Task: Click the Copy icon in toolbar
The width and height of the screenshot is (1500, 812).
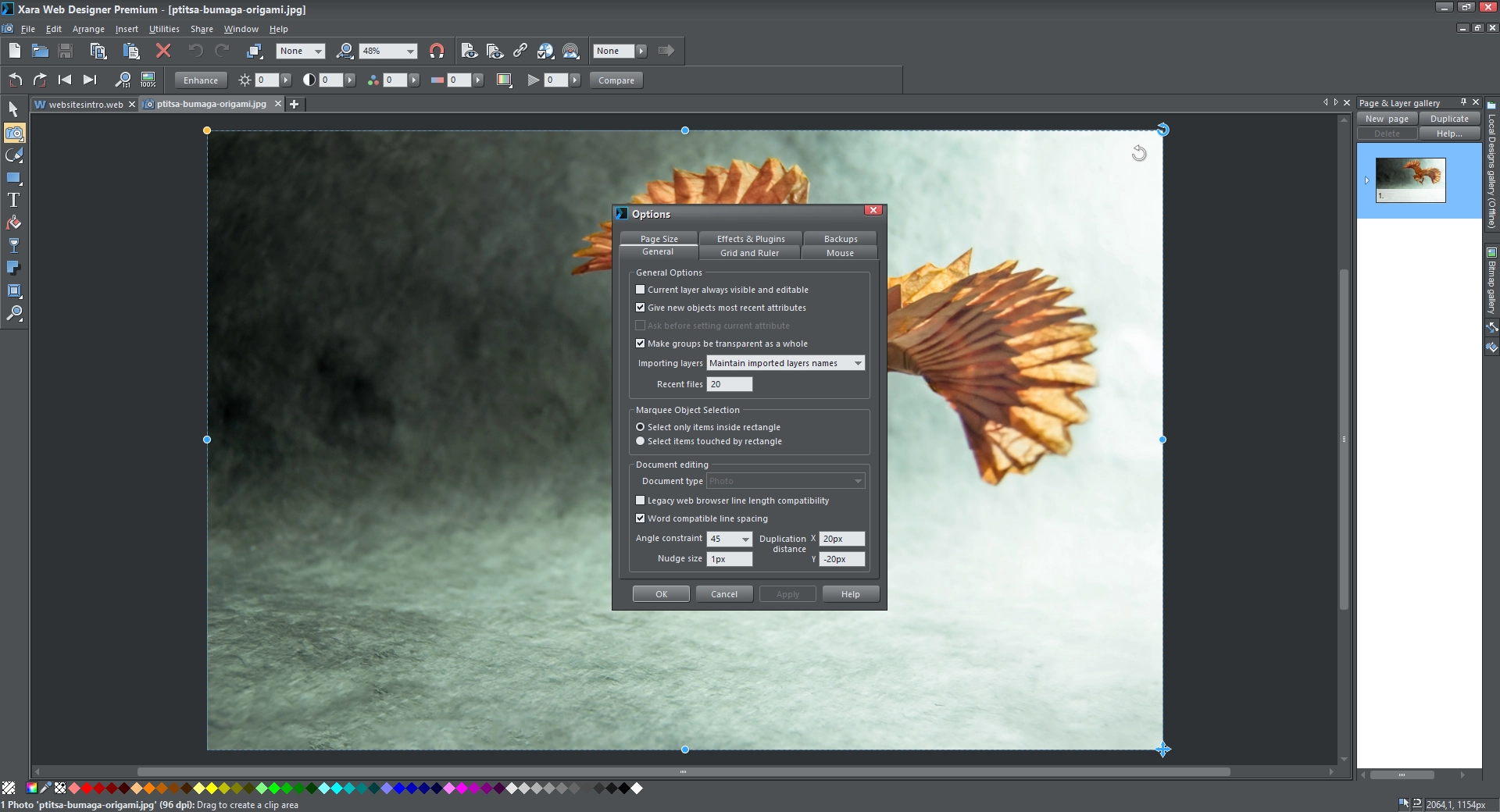Action: pyautogui.click(x=98, y=51)
